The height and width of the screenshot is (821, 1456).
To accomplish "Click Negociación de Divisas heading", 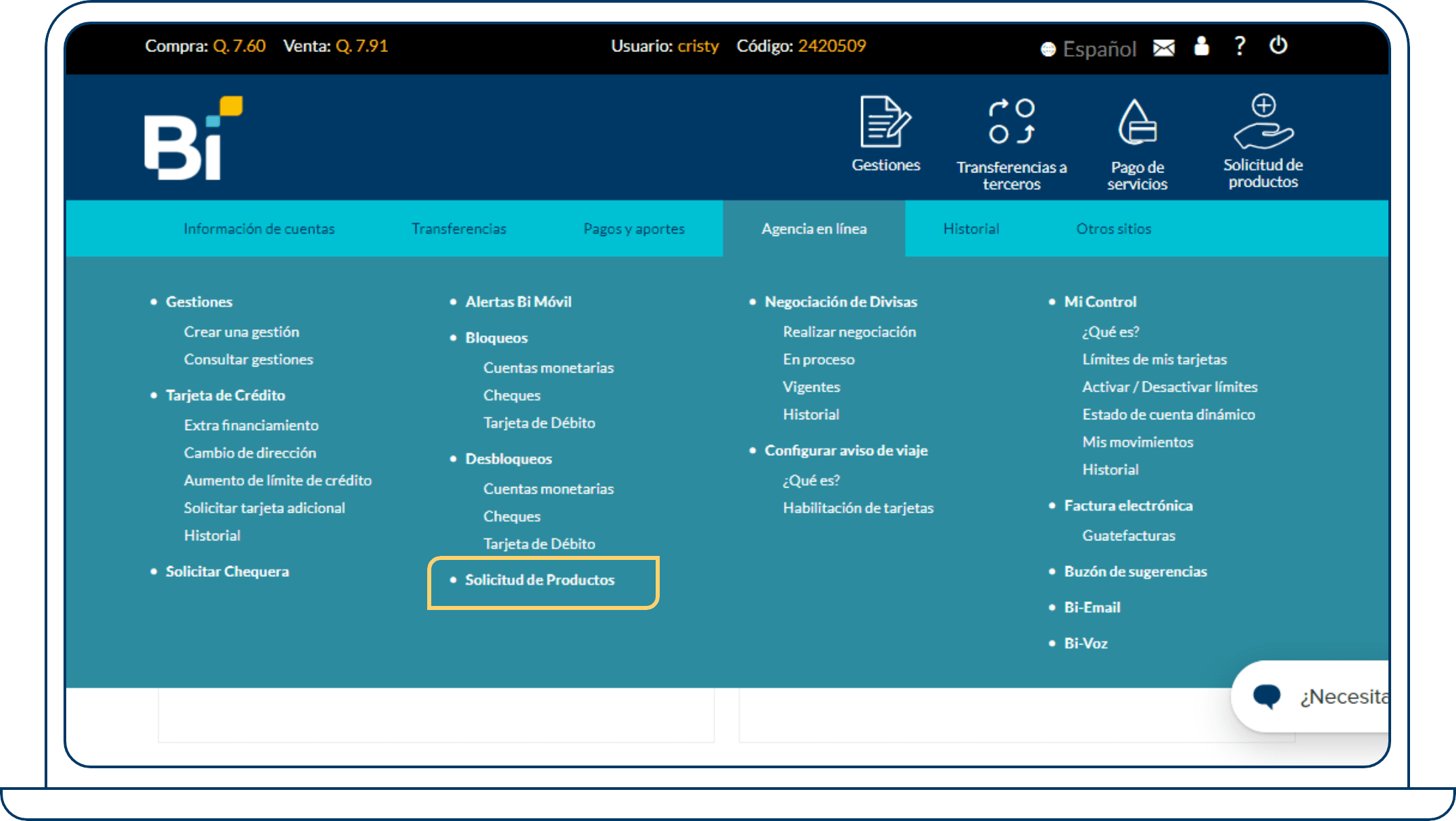I will [x=840, y=302].
